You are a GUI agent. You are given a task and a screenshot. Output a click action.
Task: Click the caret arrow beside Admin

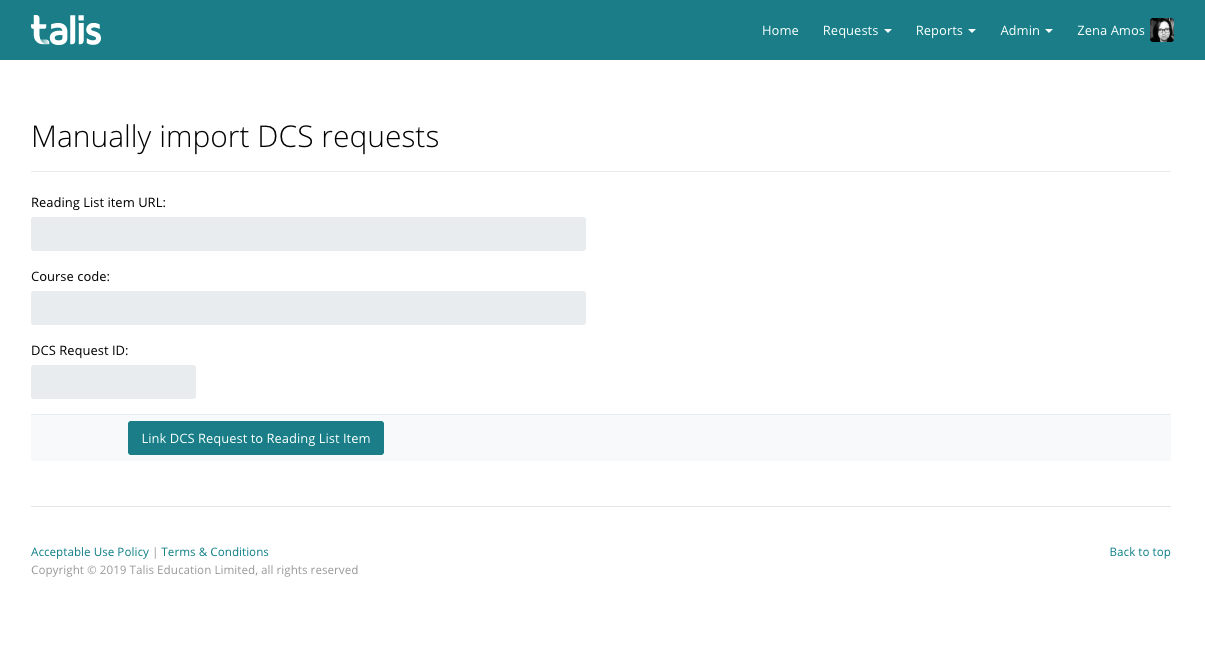coord(1049,31)
